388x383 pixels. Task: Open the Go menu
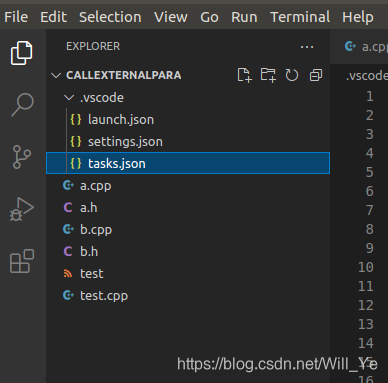coord(209,17)
